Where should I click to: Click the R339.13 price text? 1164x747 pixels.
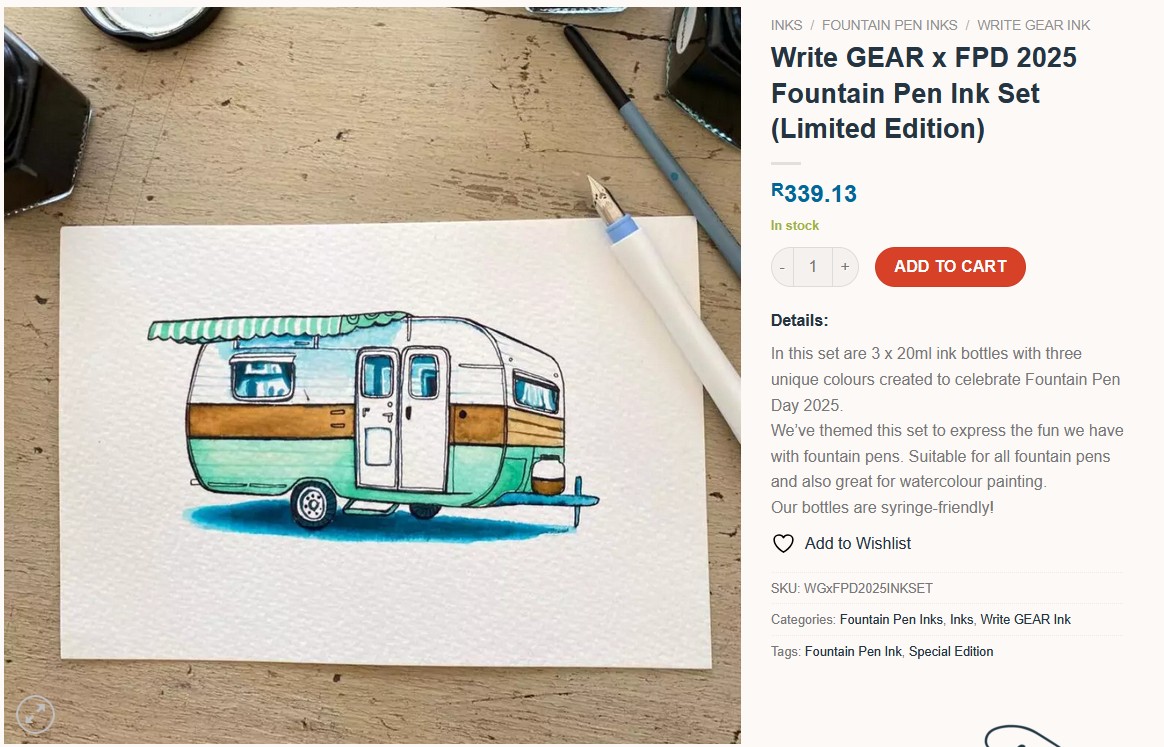[x=814, y=193]
